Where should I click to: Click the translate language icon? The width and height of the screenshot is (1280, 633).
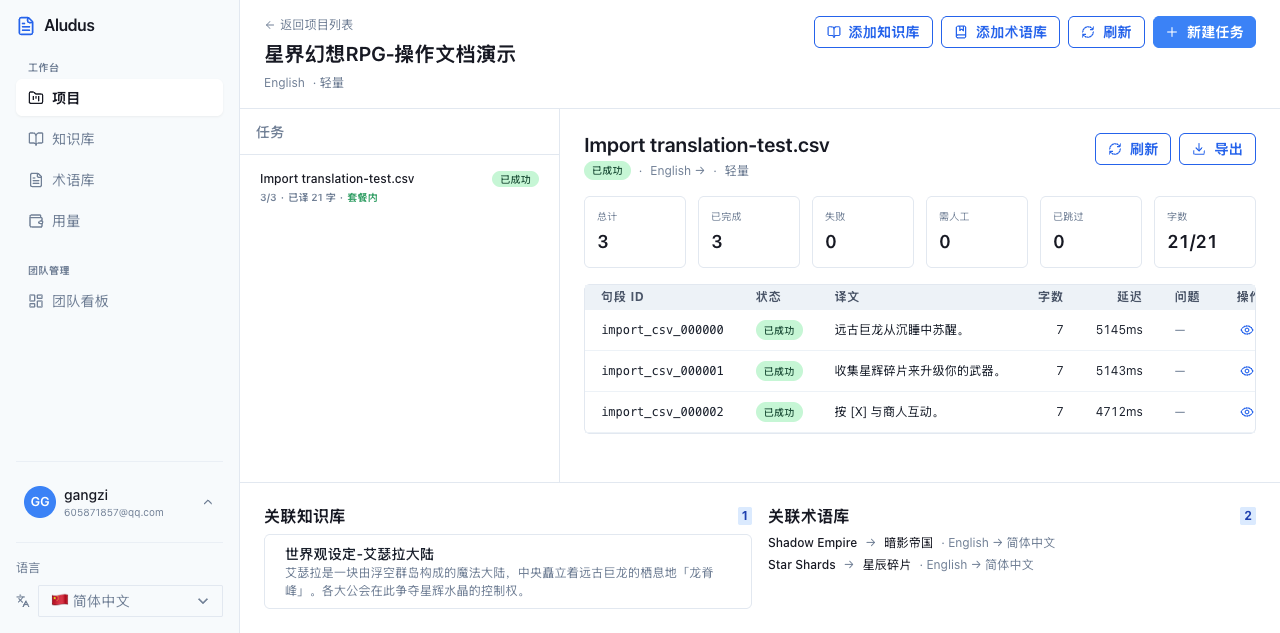[x=23, y=601]
